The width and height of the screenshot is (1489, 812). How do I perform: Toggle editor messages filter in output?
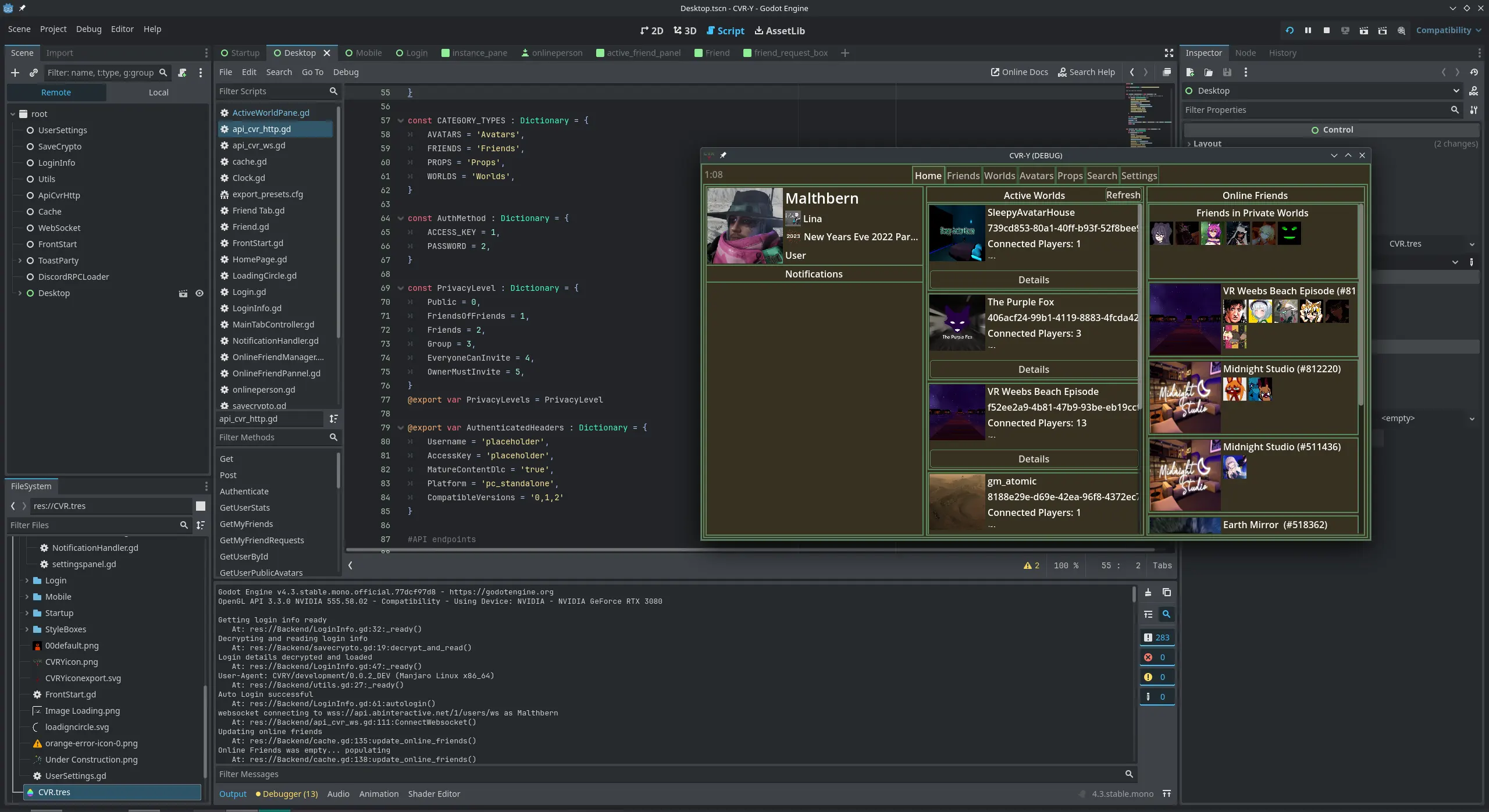coord(1157,697)
